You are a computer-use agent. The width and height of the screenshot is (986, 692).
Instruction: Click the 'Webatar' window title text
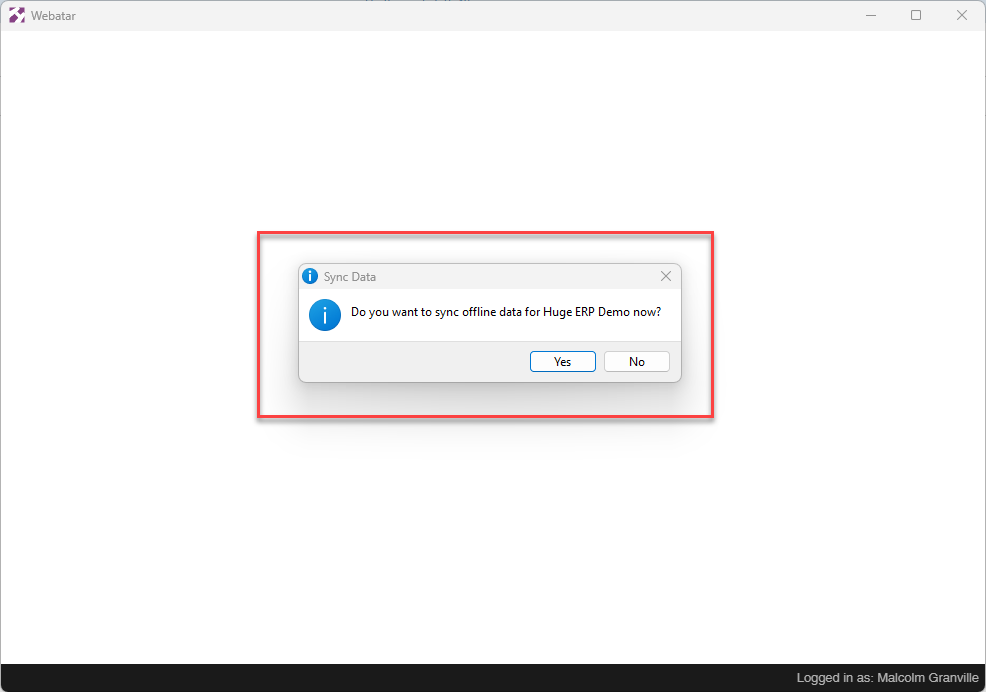click(53, 16)
